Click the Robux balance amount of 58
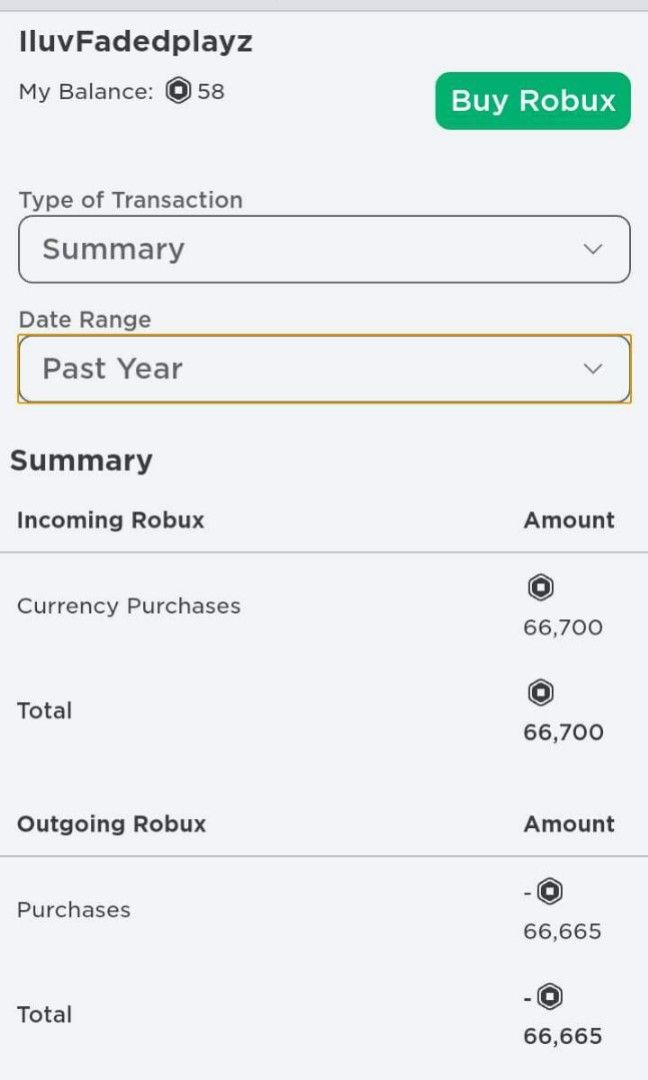 tap(211, 91)
